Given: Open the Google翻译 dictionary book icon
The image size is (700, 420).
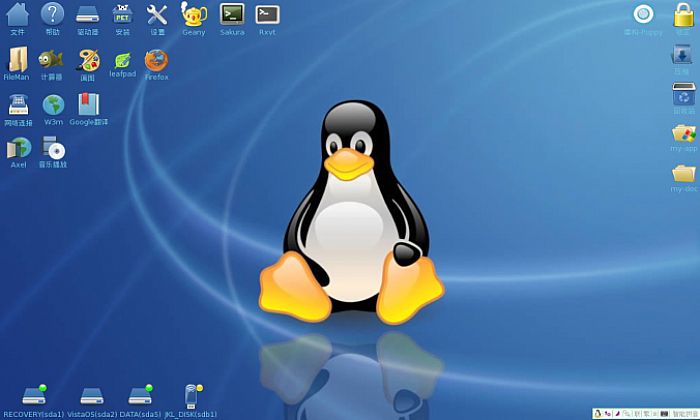Looking at the screenshot, I should coord(89,104).
